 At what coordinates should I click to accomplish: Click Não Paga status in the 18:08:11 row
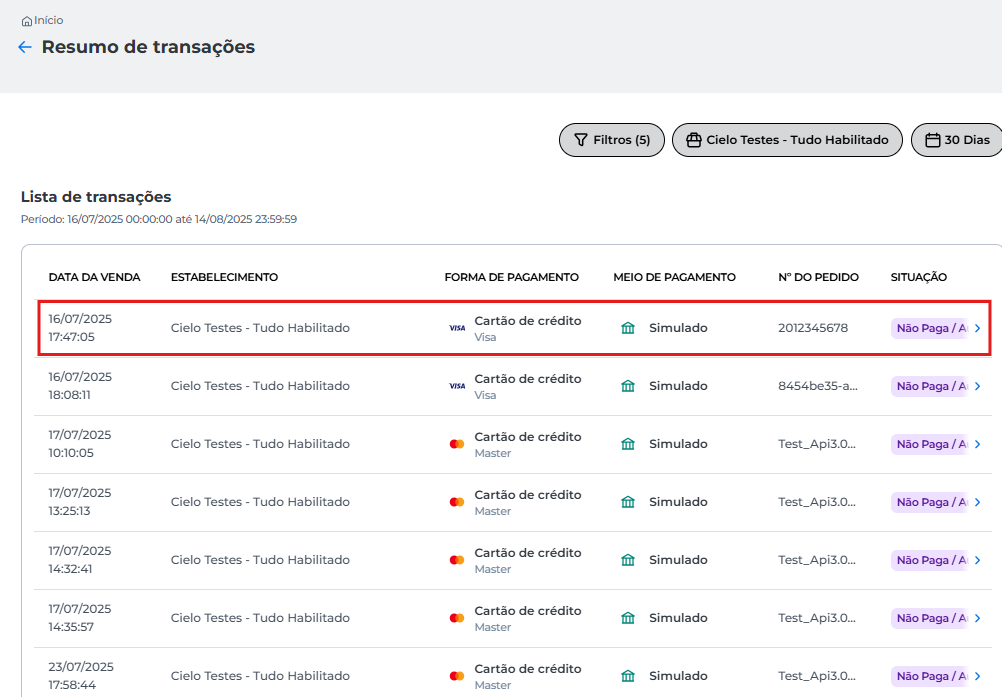pos(930,386)
